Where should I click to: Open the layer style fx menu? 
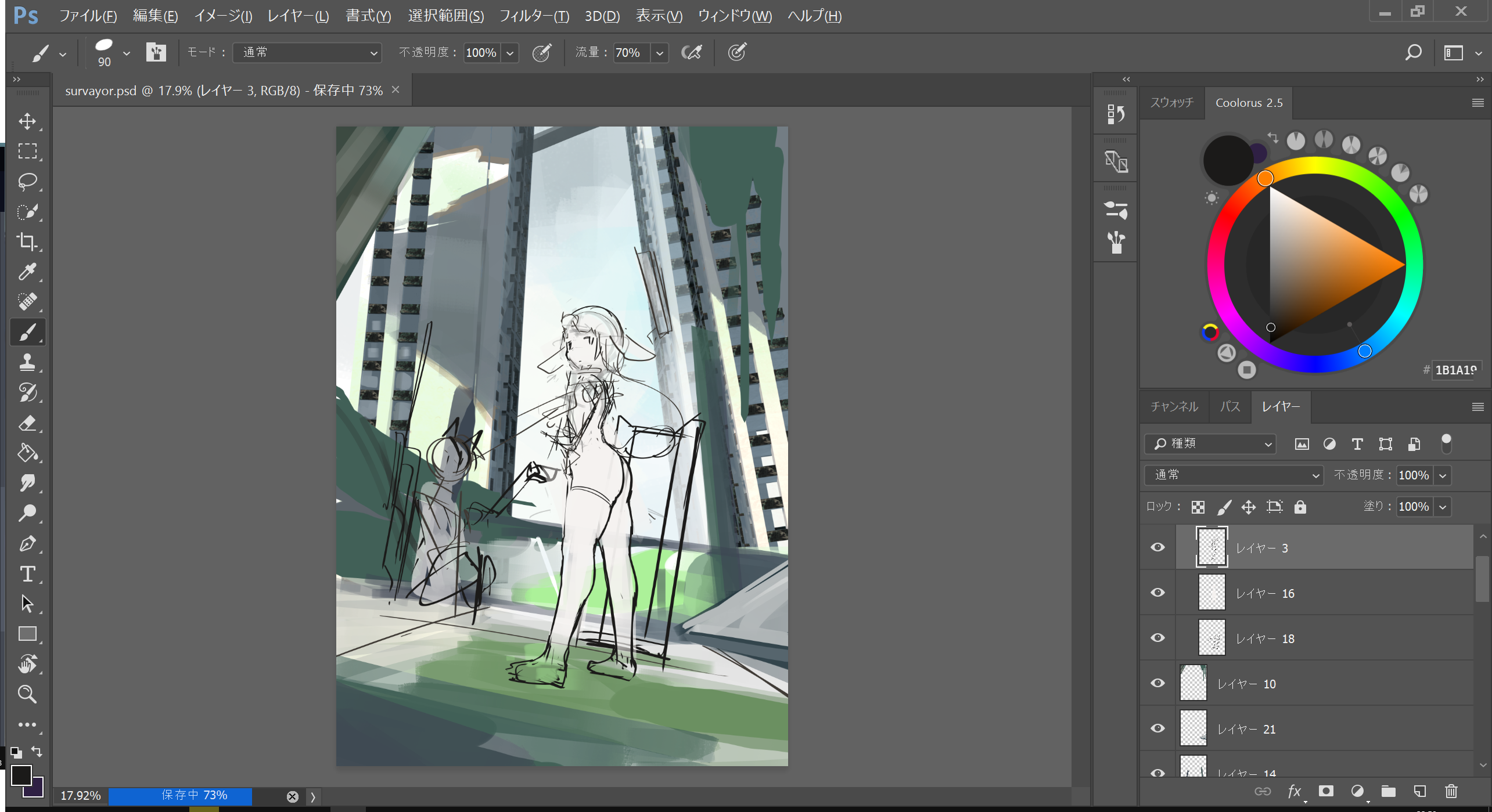click(1294, 791)
